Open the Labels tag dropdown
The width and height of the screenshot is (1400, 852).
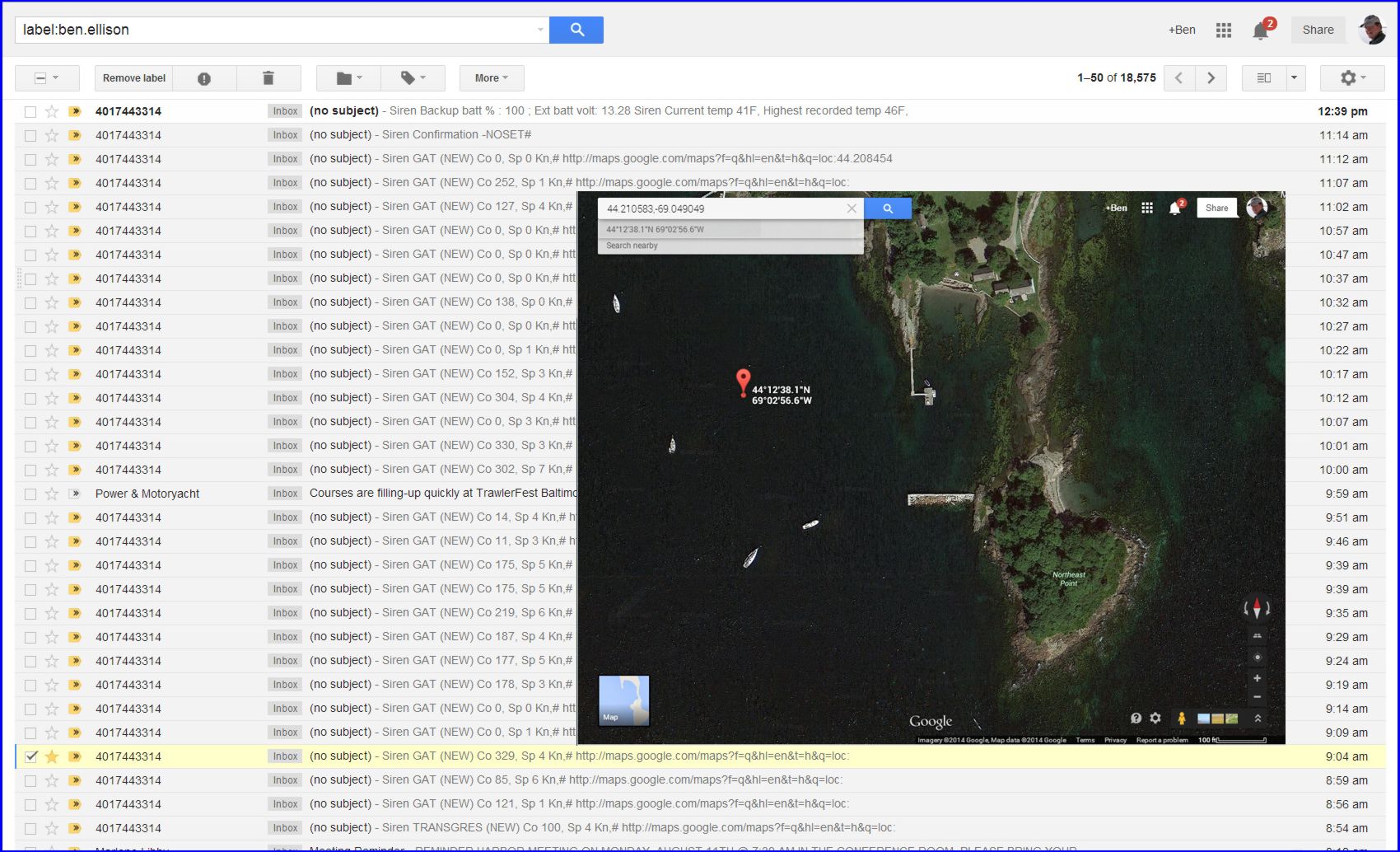click(x=413, y=78)
